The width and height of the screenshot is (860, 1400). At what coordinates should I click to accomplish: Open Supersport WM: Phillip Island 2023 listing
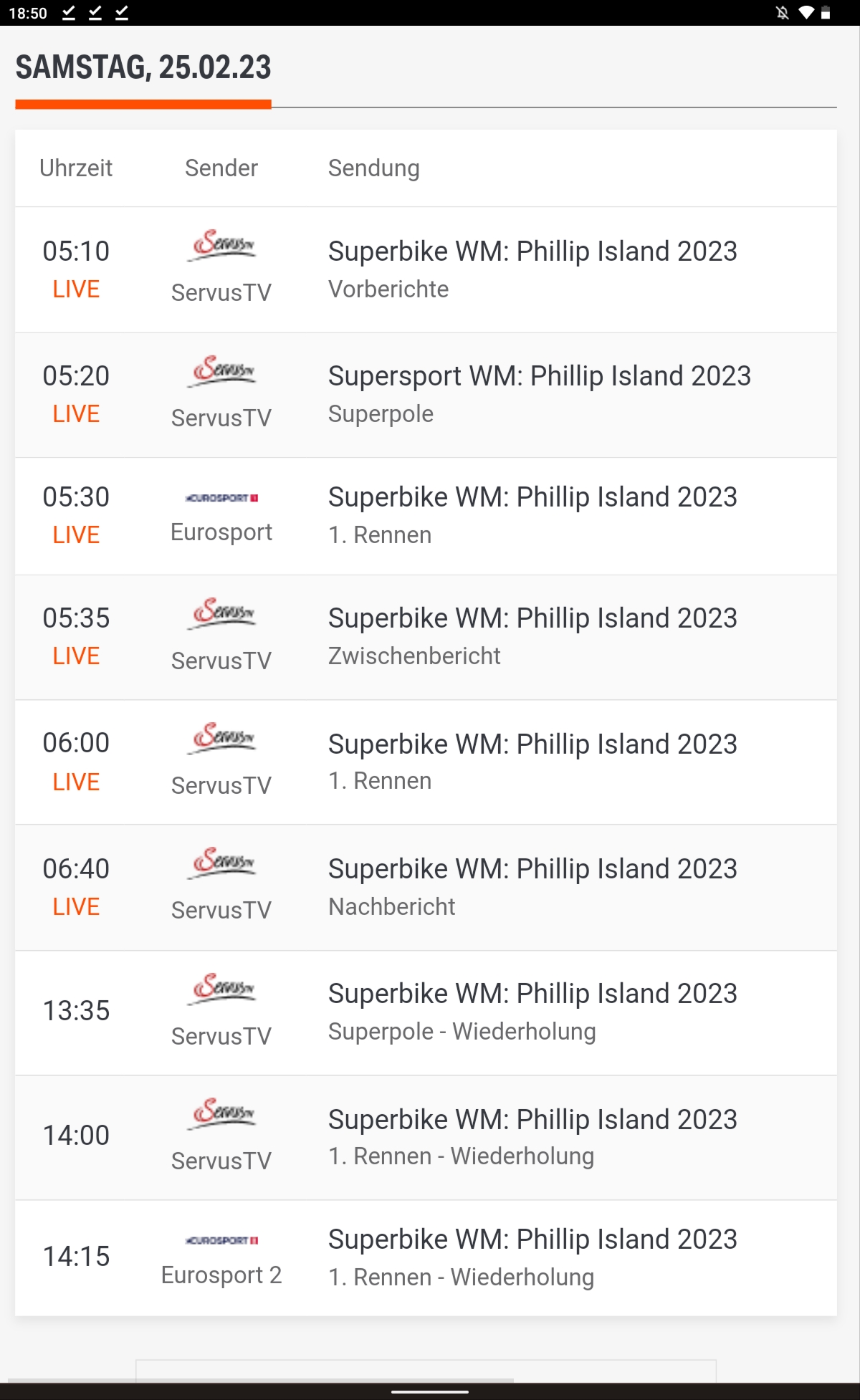pyautogui.click(x=539, y=376)
